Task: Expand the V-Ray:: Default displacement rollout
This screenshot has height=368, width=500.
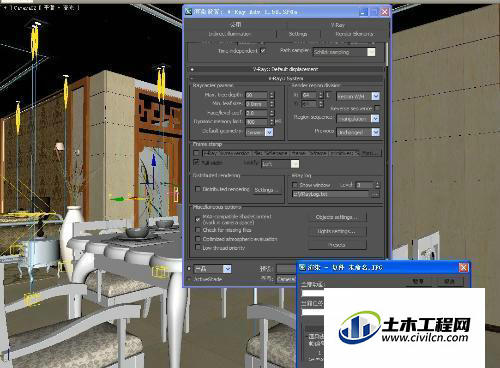Action: [x=286, y=69]
